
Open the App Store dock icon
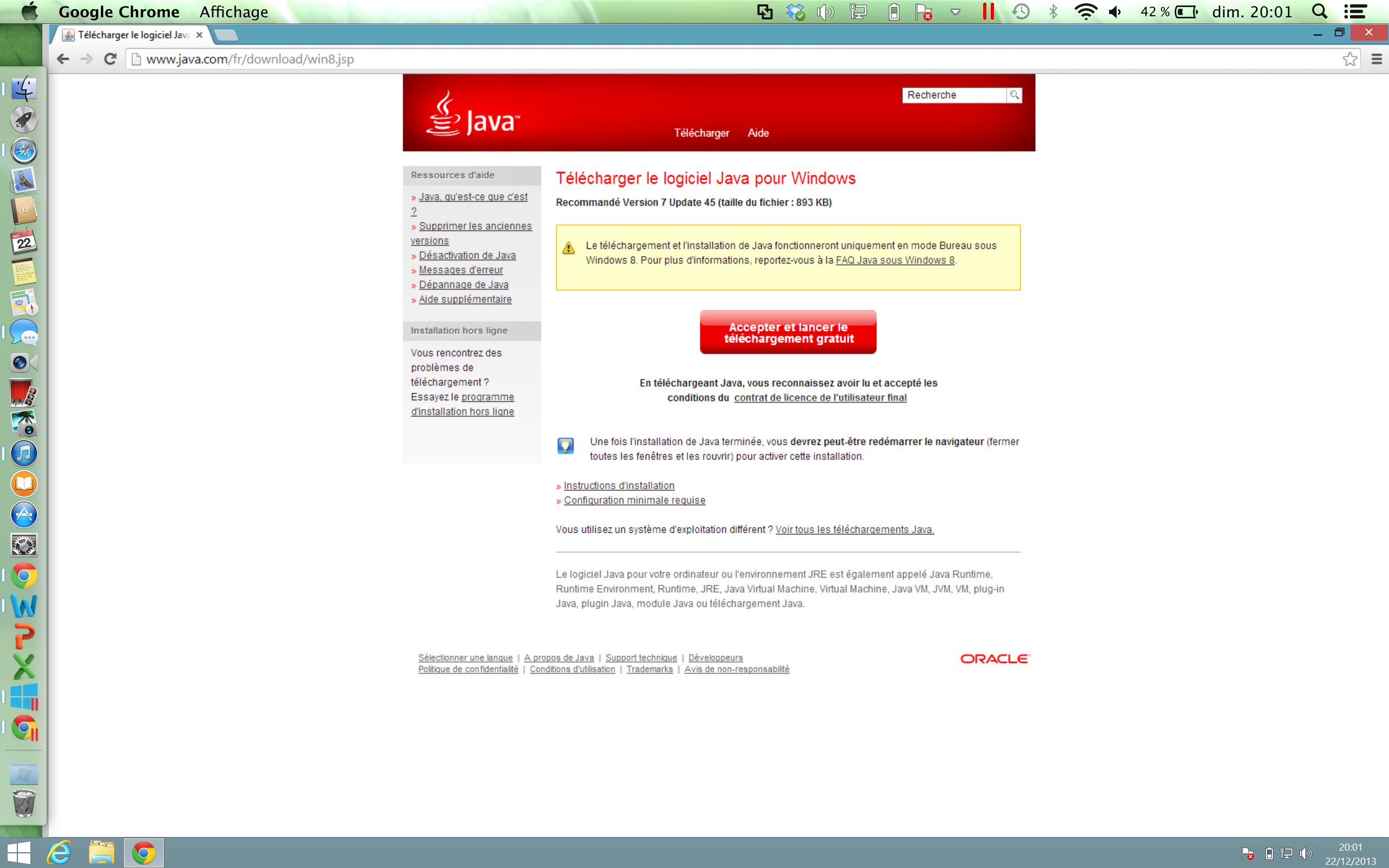23,514
